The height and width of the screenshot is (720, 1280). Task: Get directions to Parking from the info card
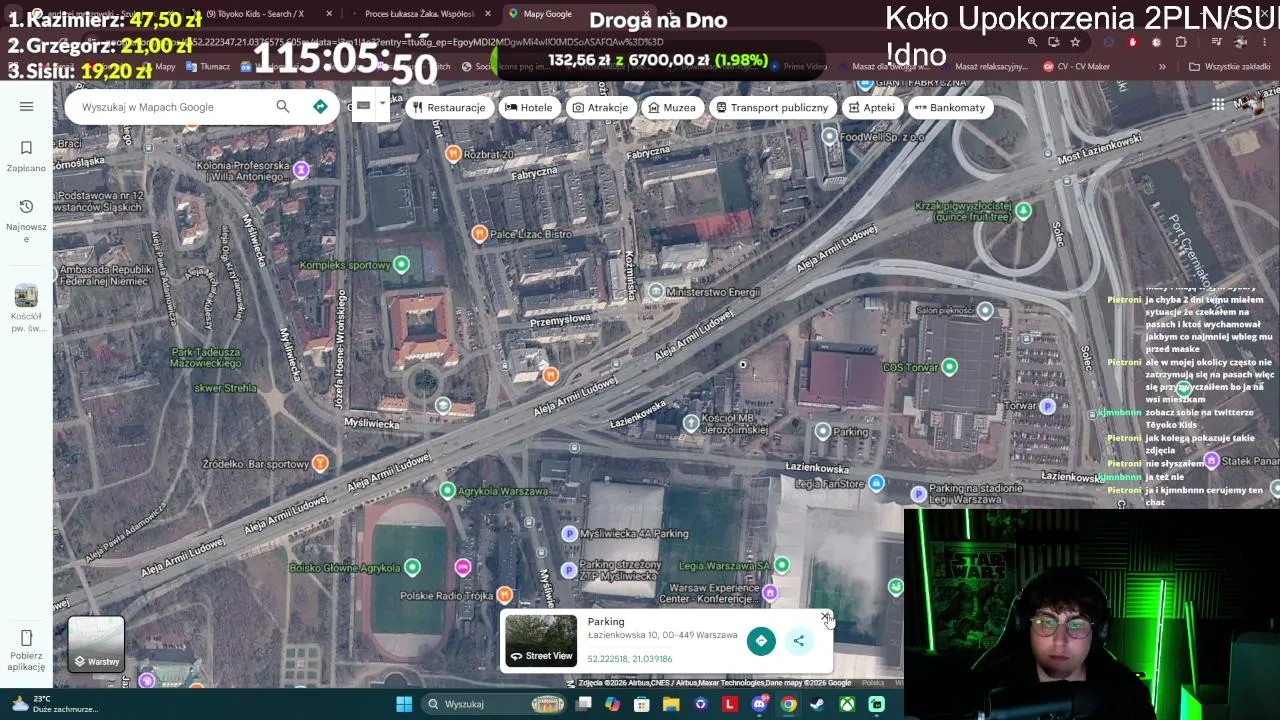(x=761, y=641)
